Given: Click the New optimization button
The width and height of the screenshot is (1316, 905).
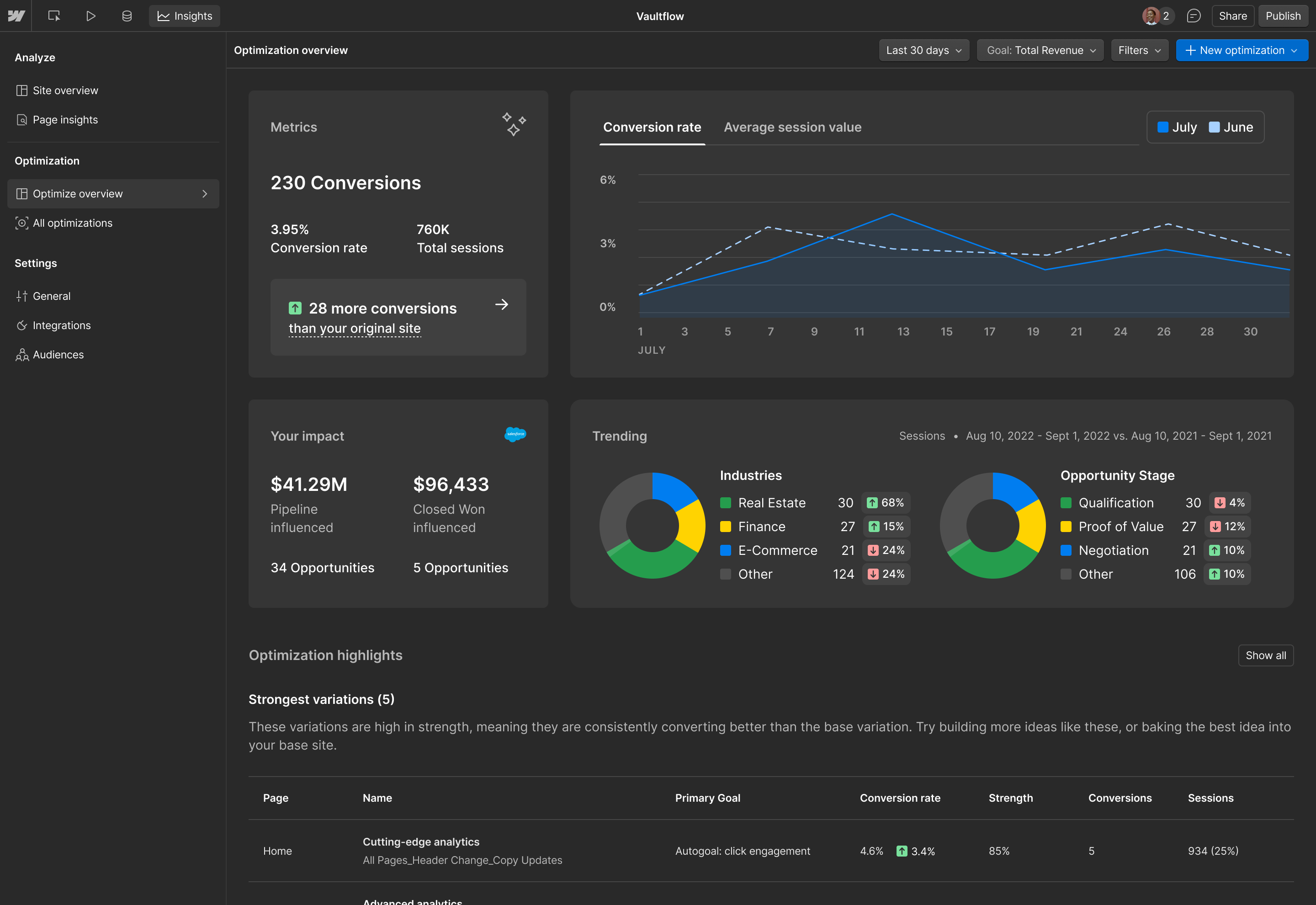Looking at the screenshot, I should coord(1241,50).
